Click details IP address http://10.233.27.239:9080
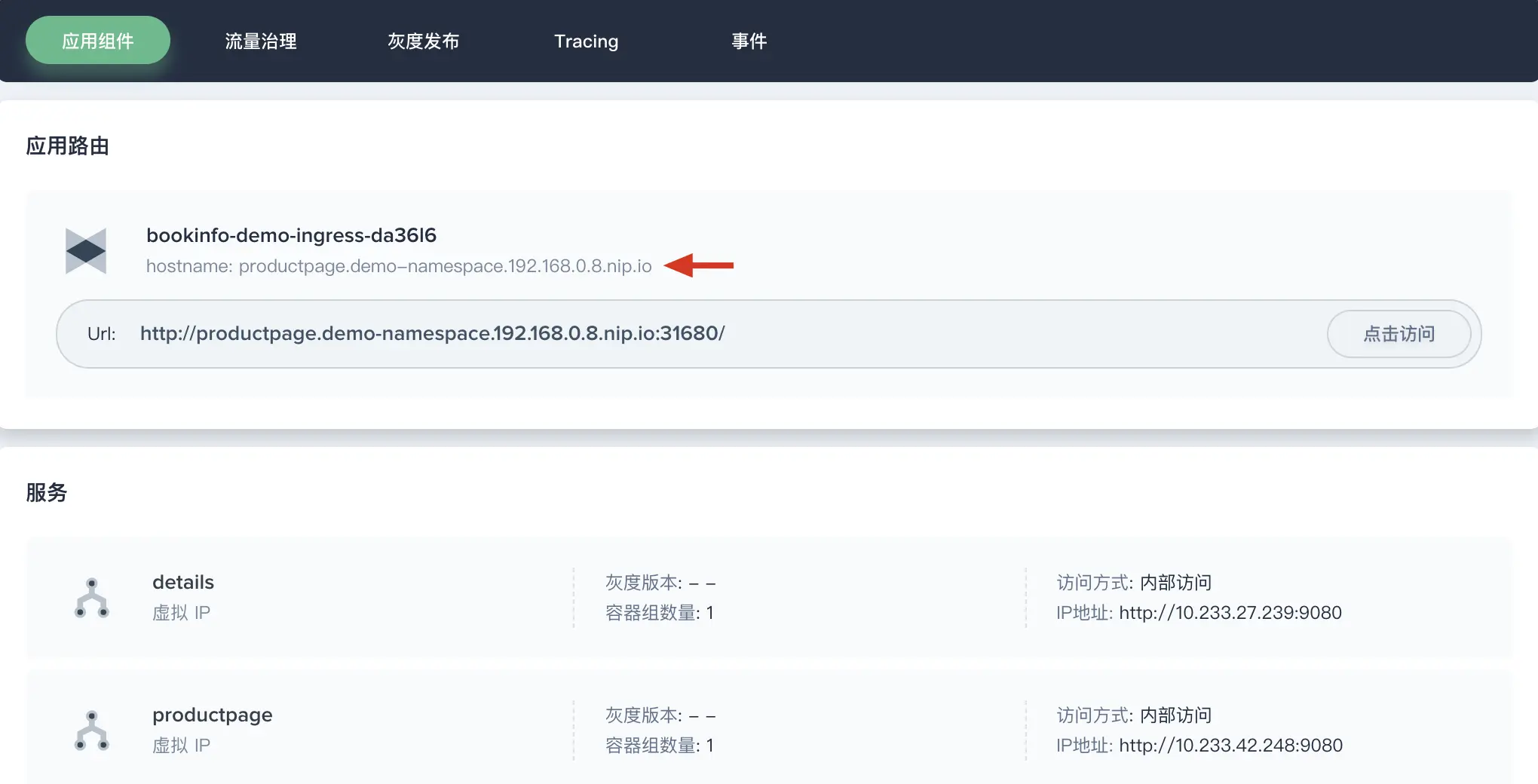 coord(1230,613)
